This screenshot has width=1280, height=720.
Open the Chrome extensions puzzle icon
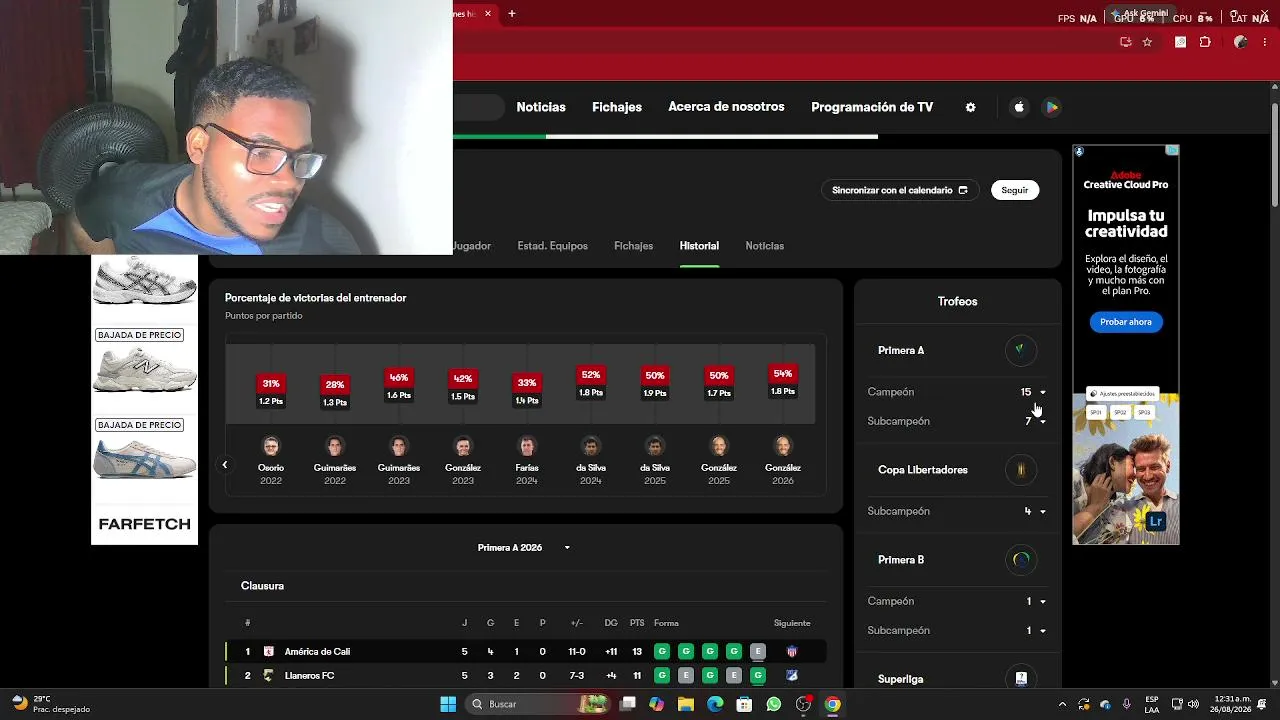pyautogui.click(x=1205, y=42)
